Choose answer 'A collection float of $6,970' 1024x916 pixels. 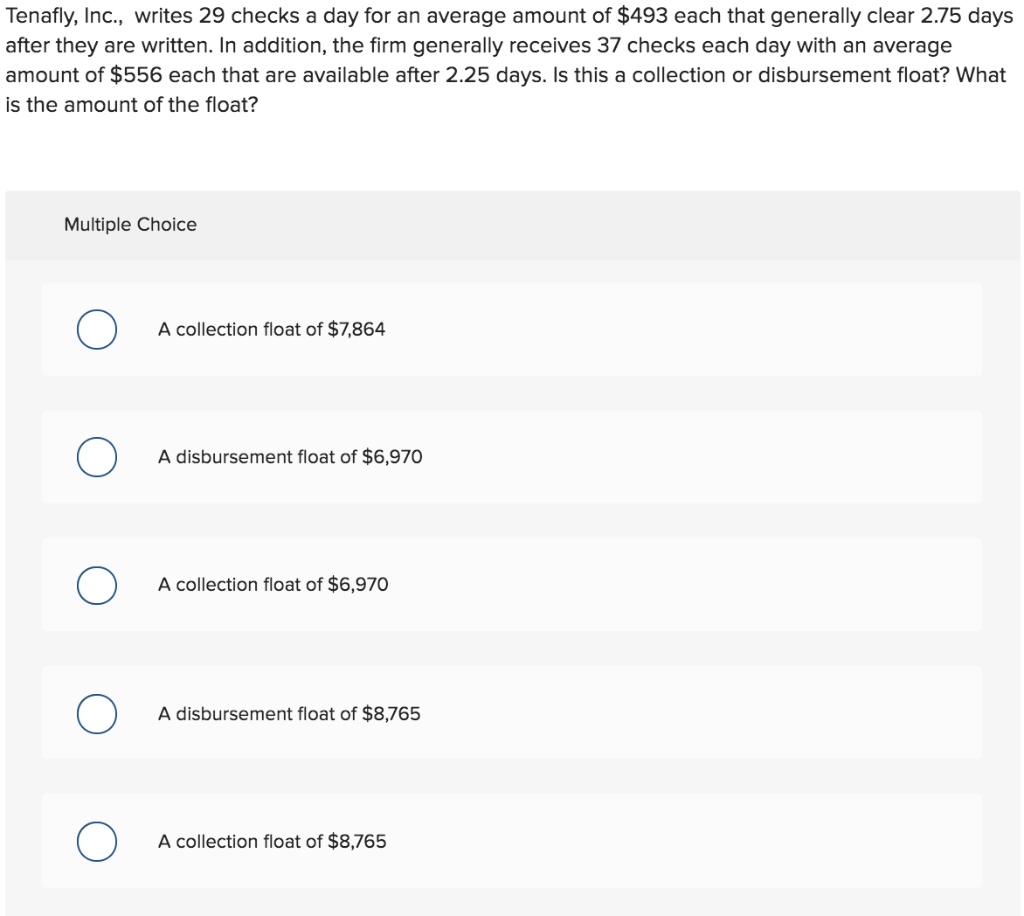tap(271, 585)
